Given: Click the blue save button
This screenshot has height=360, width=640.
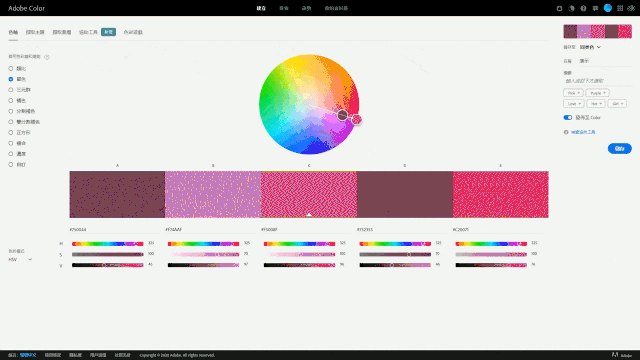Looking at the screenshot, I should coord(620,149).
